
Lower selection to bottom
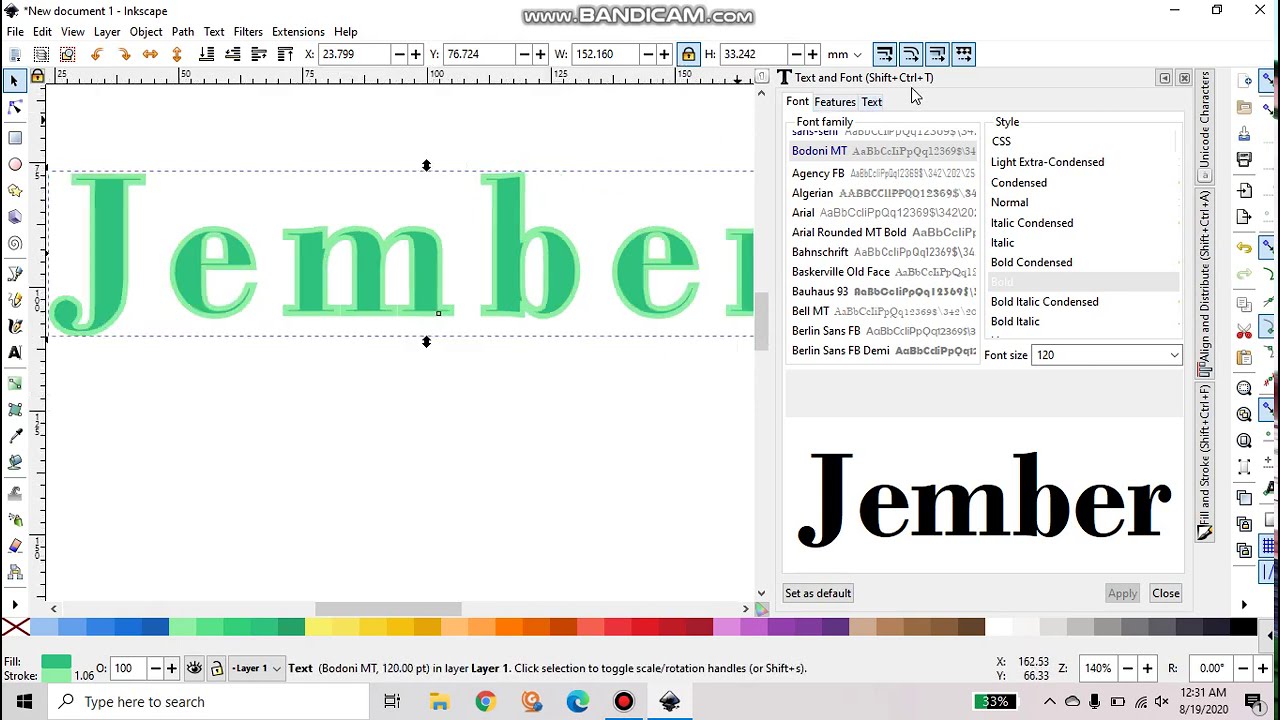206,54
